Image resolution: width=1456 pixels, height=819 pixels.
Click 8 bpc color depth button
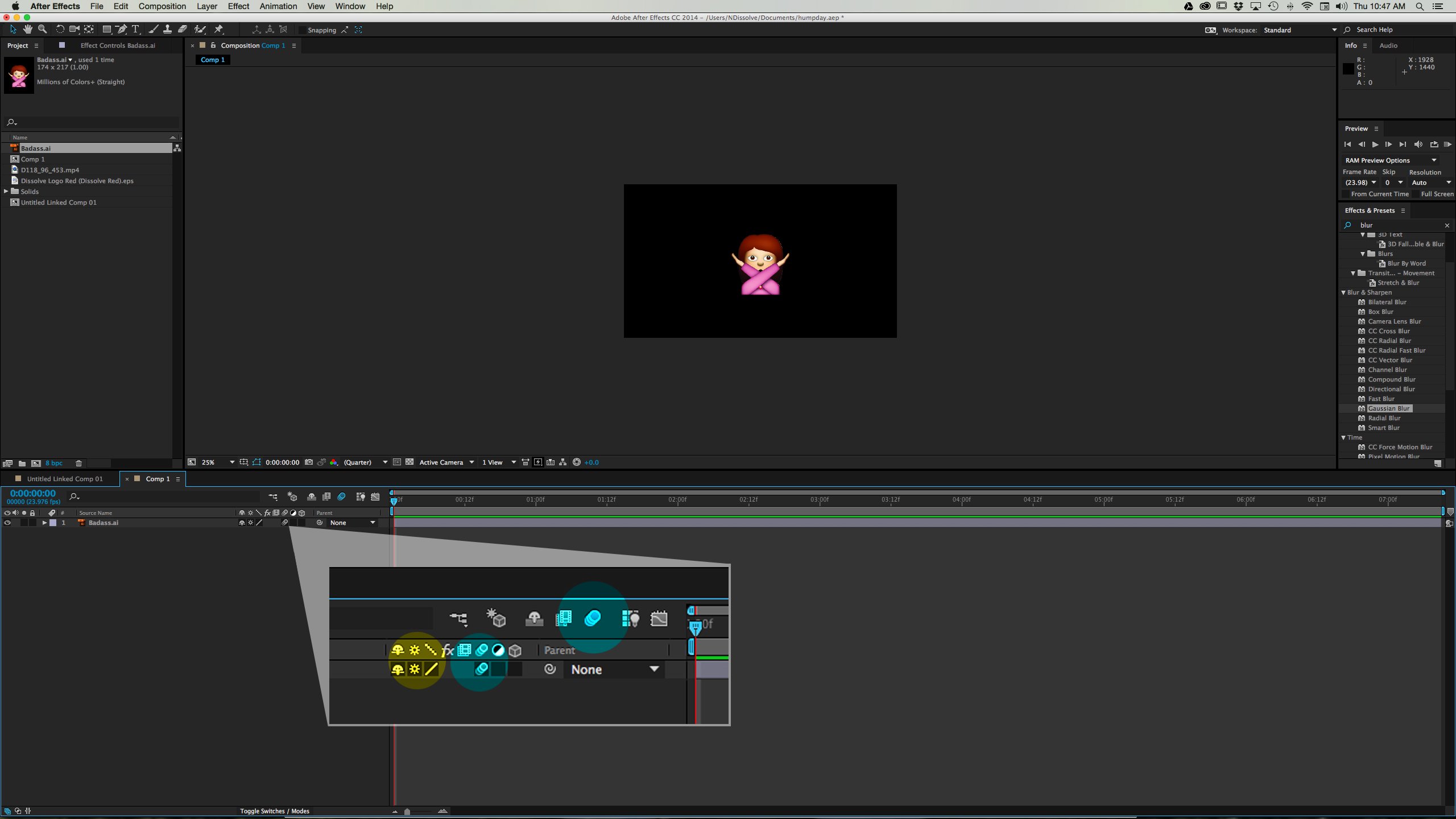click(54, 463)
